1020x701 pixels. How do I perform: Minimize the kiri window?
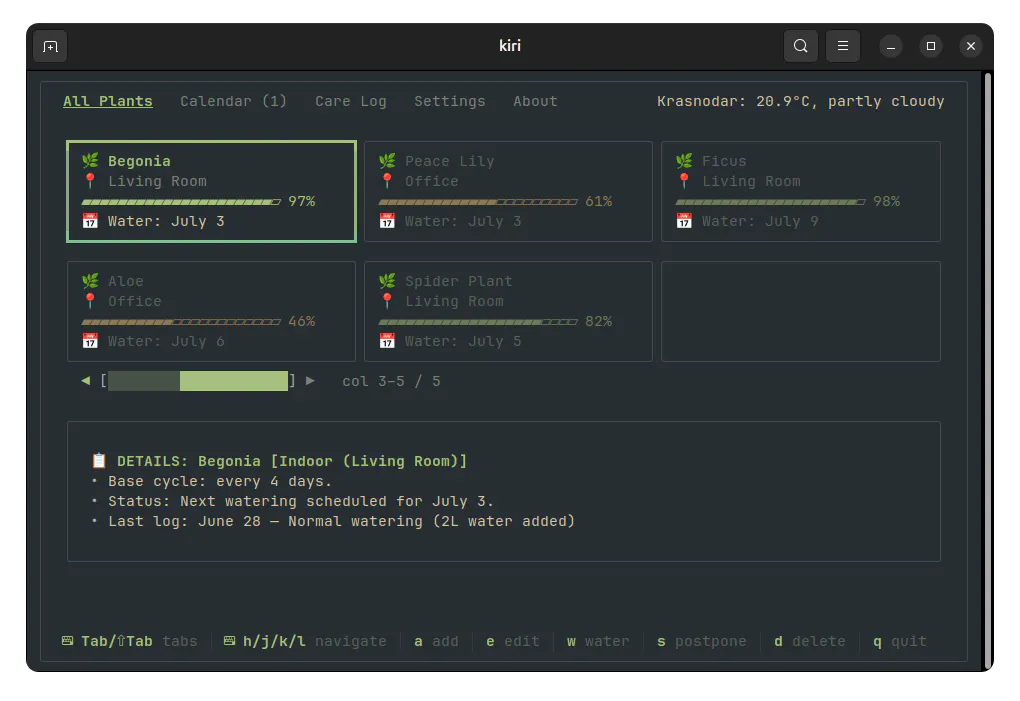891,46
